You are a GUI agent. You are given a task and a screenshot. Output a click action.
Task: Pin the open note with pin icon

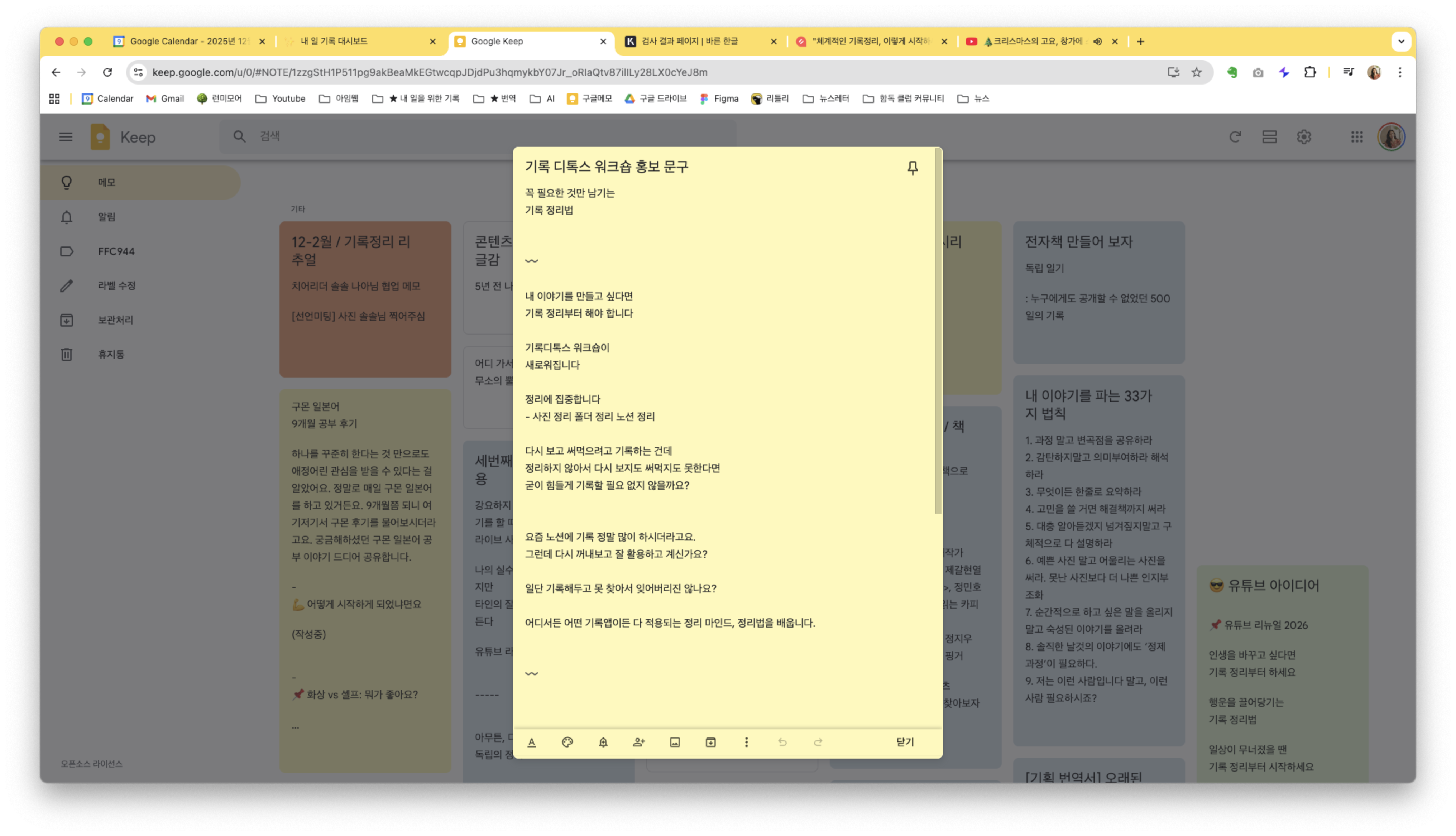(x=912, y=168)
